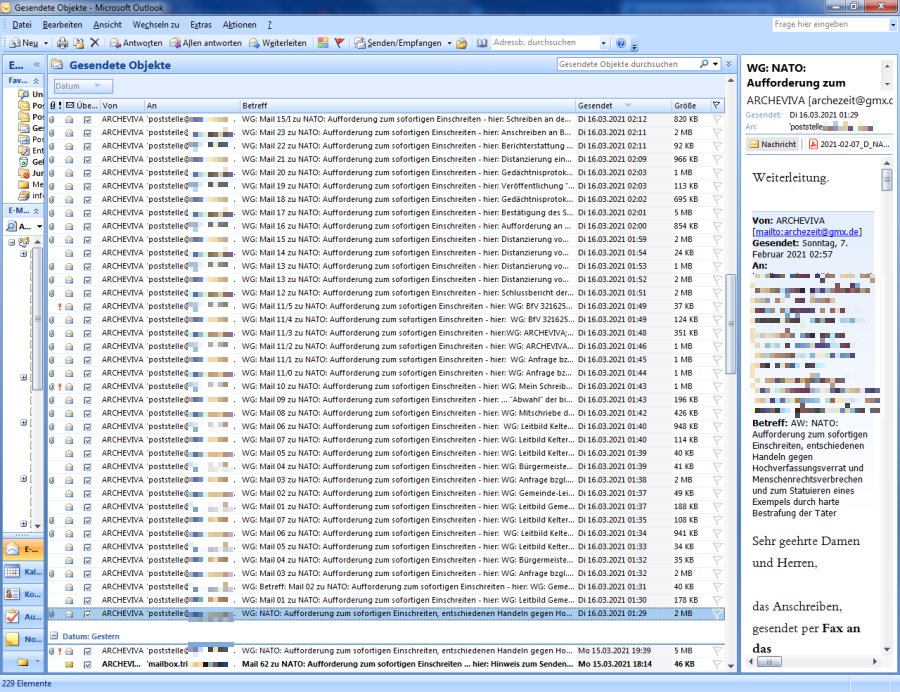Open the Wechseln zu menu
This screenshot has height=692, width=900.
point(156,25)
